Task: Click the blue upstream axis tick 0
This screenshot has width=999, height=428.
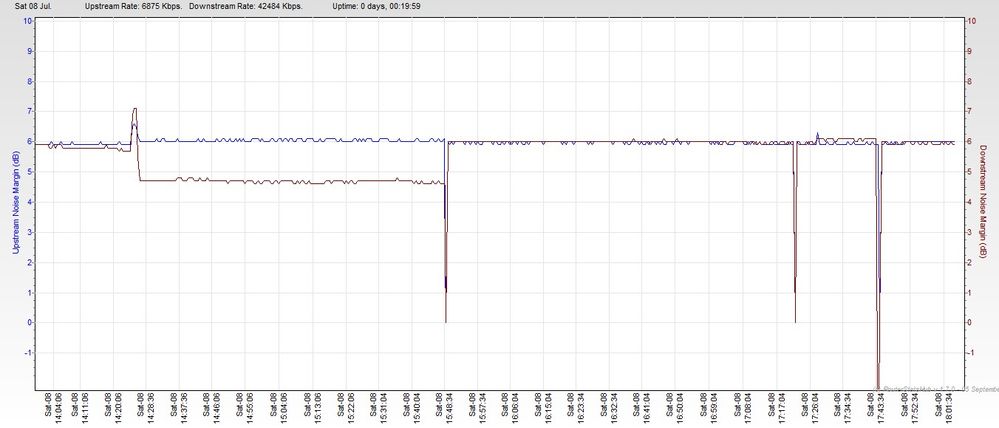Action: click(x=29, y=323)
